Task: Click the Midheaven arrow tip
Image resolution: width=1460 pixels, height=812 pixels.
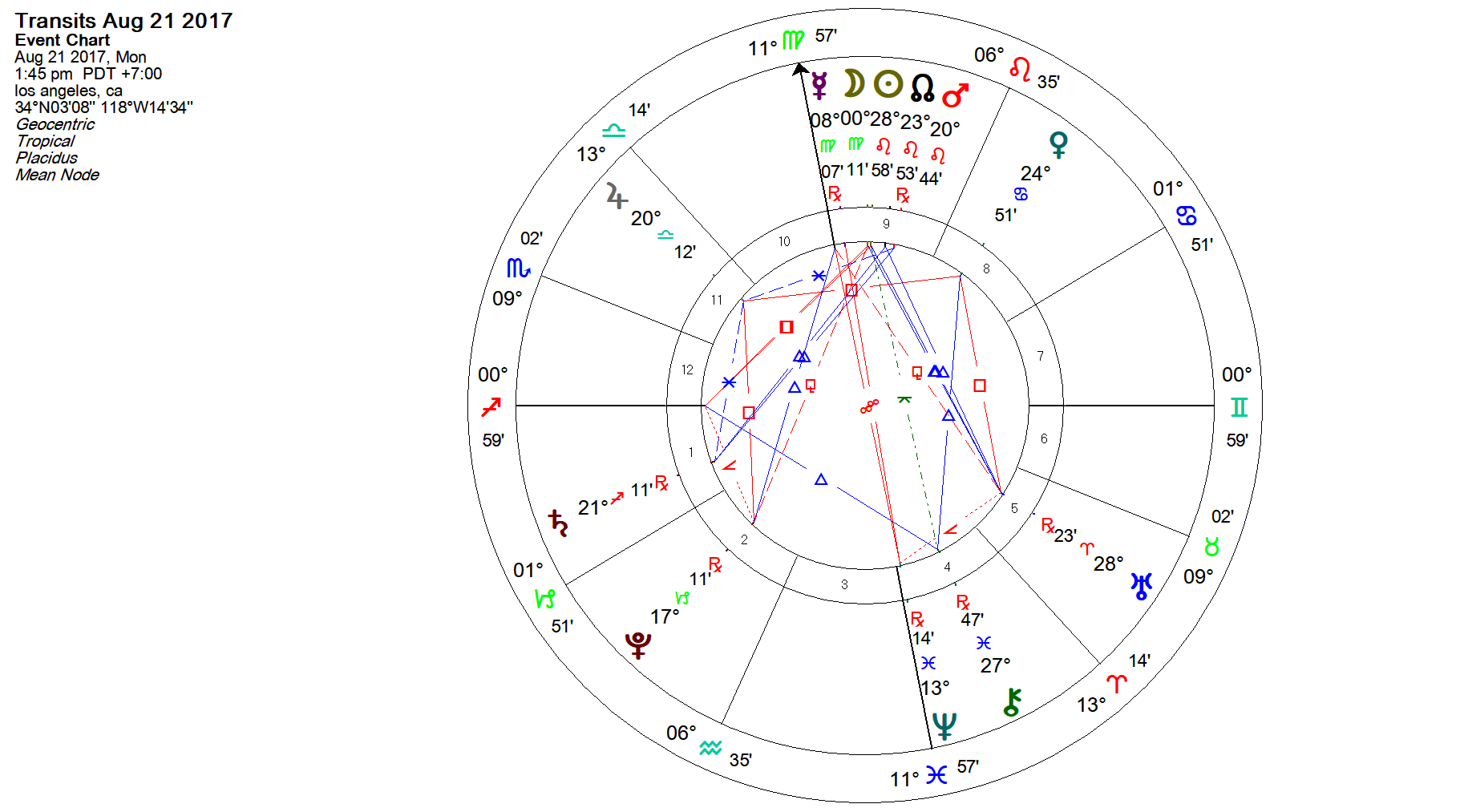Action: [799, 69]
